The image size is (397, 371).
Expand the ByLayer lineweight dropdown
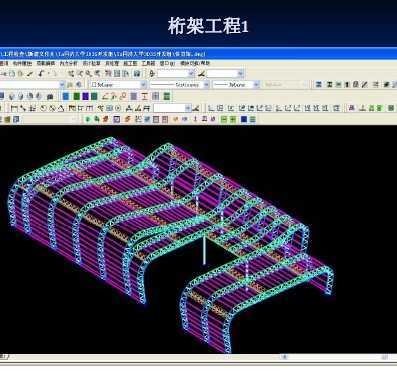click(256, 85)
